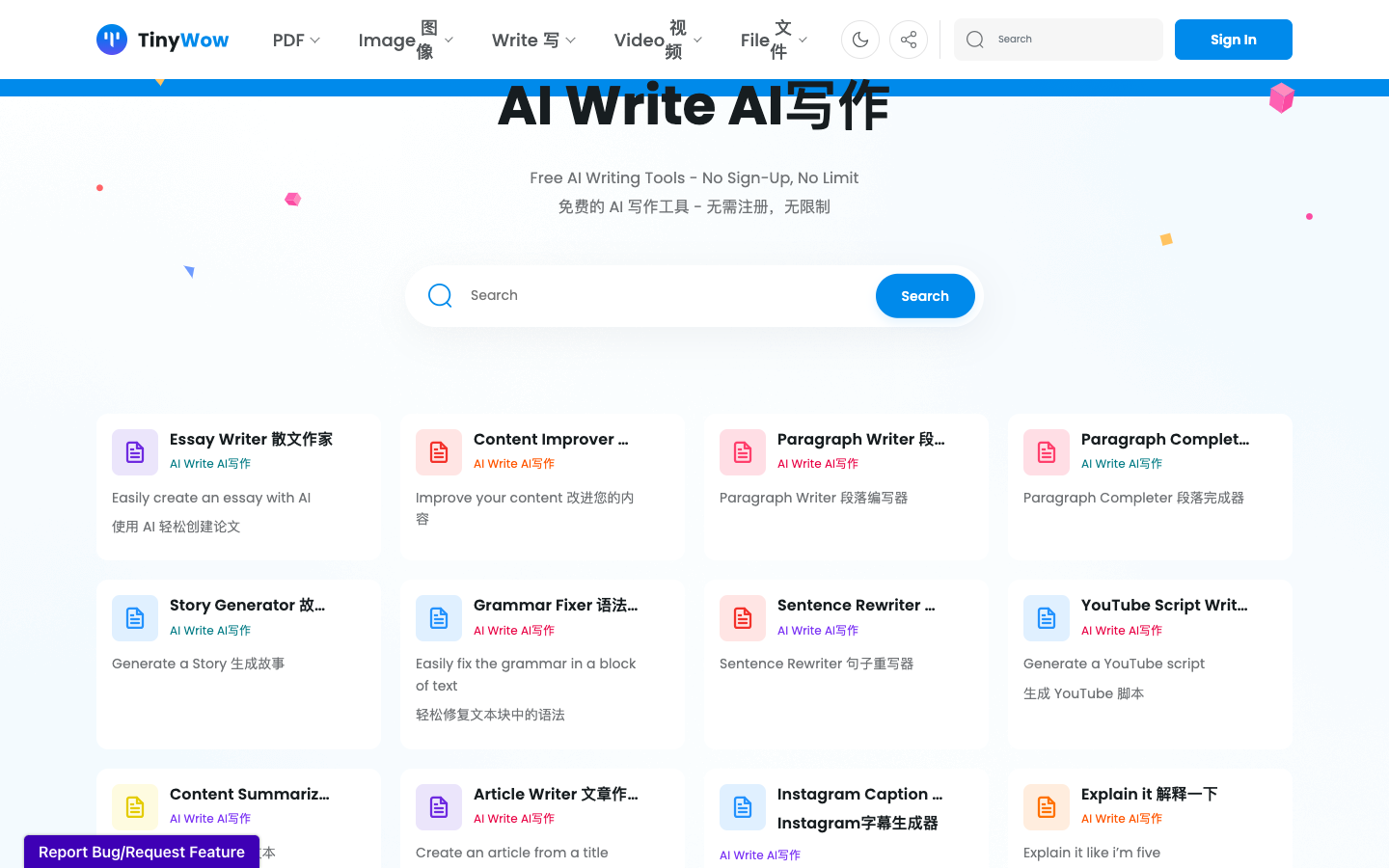Screen dimensions: 1389x868
Task: Click the Sign In button
Action: tap(1233, 40)
